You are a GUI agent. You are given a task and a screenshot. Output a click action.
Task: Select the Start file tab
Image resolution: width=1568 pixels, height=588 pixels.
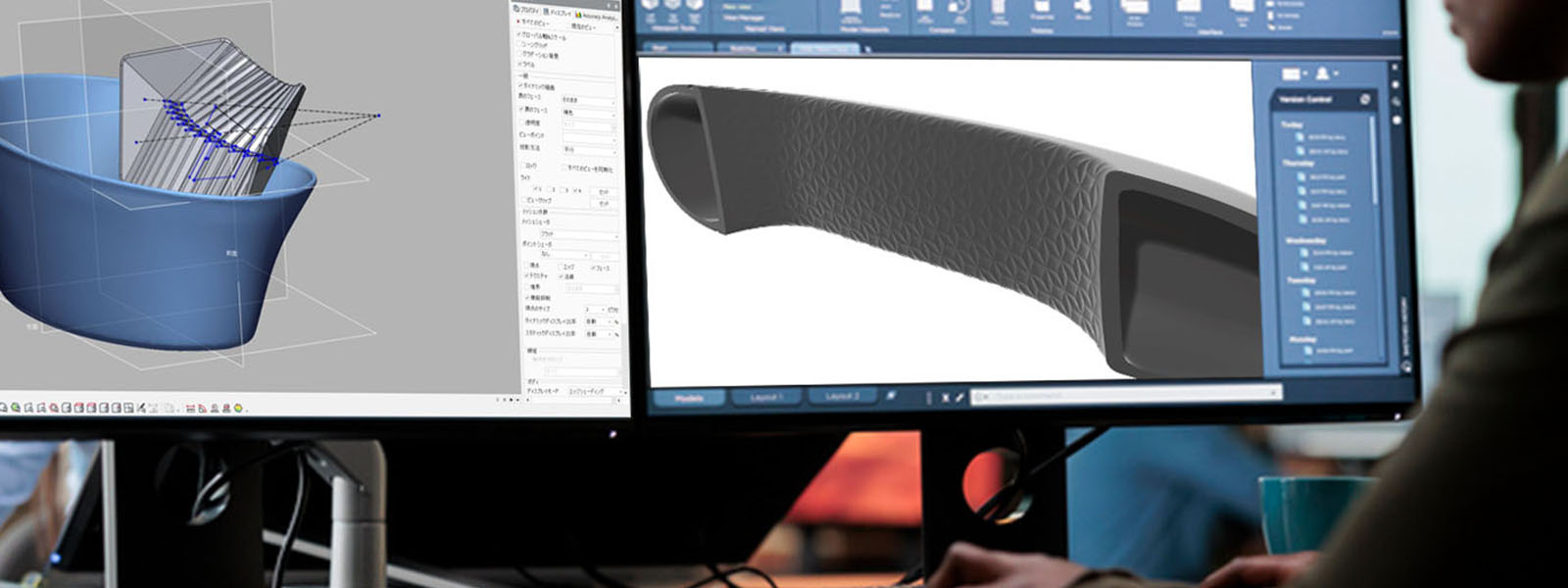[677, 48]
